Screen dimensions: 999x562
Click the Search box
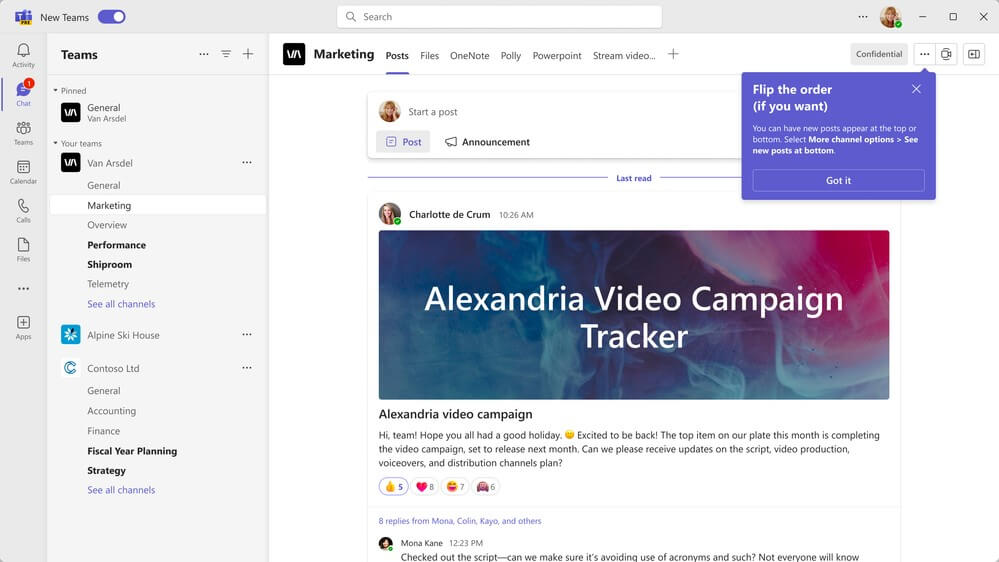(500, 17)
